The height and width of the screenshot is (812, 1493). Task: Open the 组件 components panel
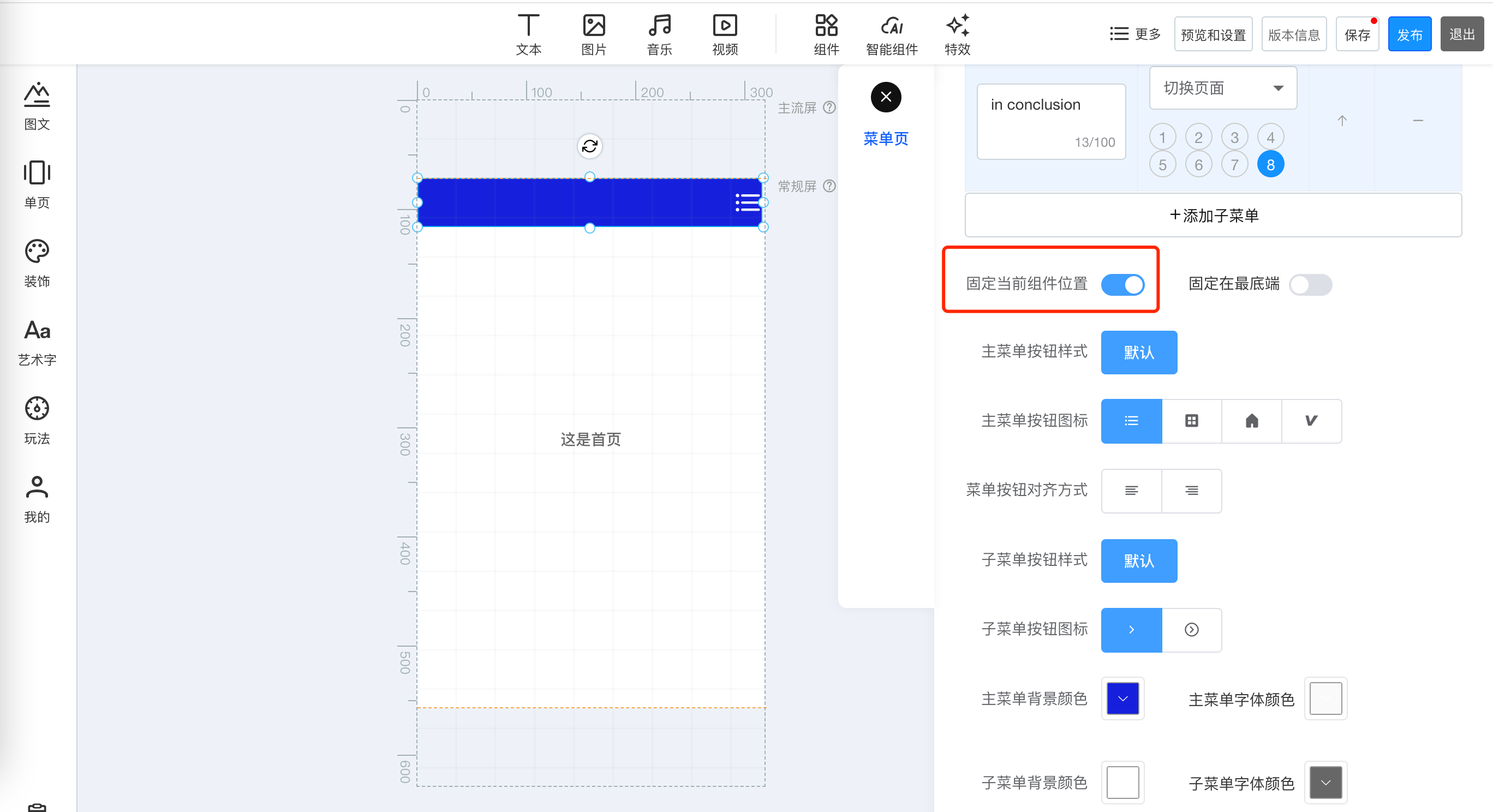(x=826, y=35)
